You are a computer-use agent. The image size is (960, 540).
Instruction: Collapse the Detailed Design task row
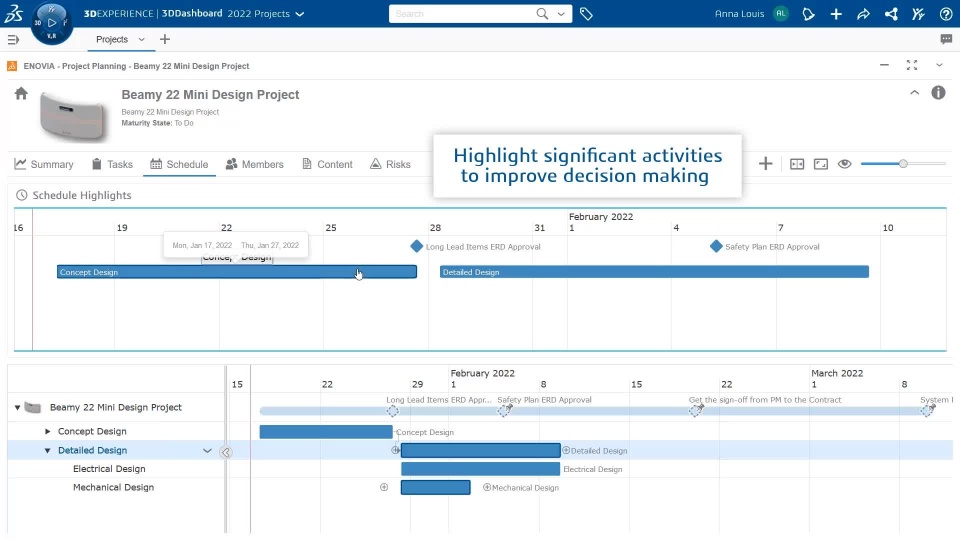[48, 451]
